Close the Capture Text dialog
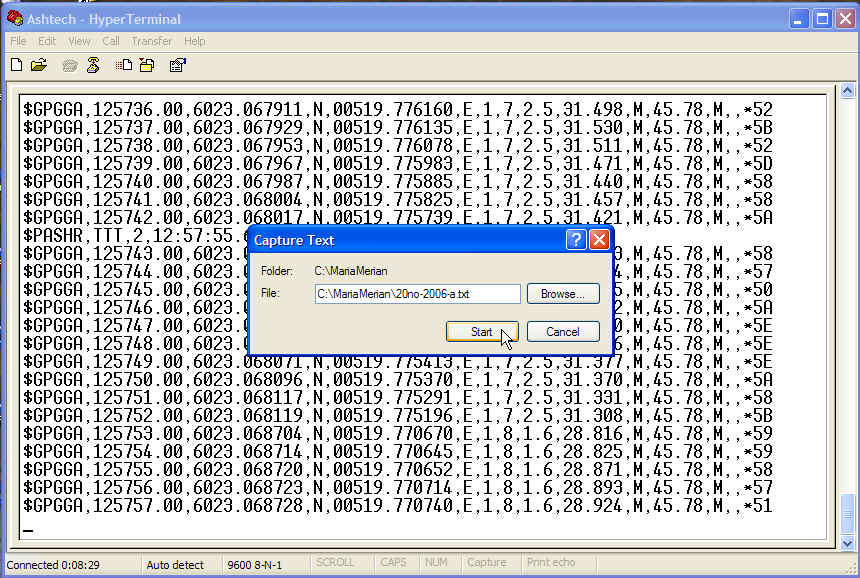 click(x=599, y=240)
